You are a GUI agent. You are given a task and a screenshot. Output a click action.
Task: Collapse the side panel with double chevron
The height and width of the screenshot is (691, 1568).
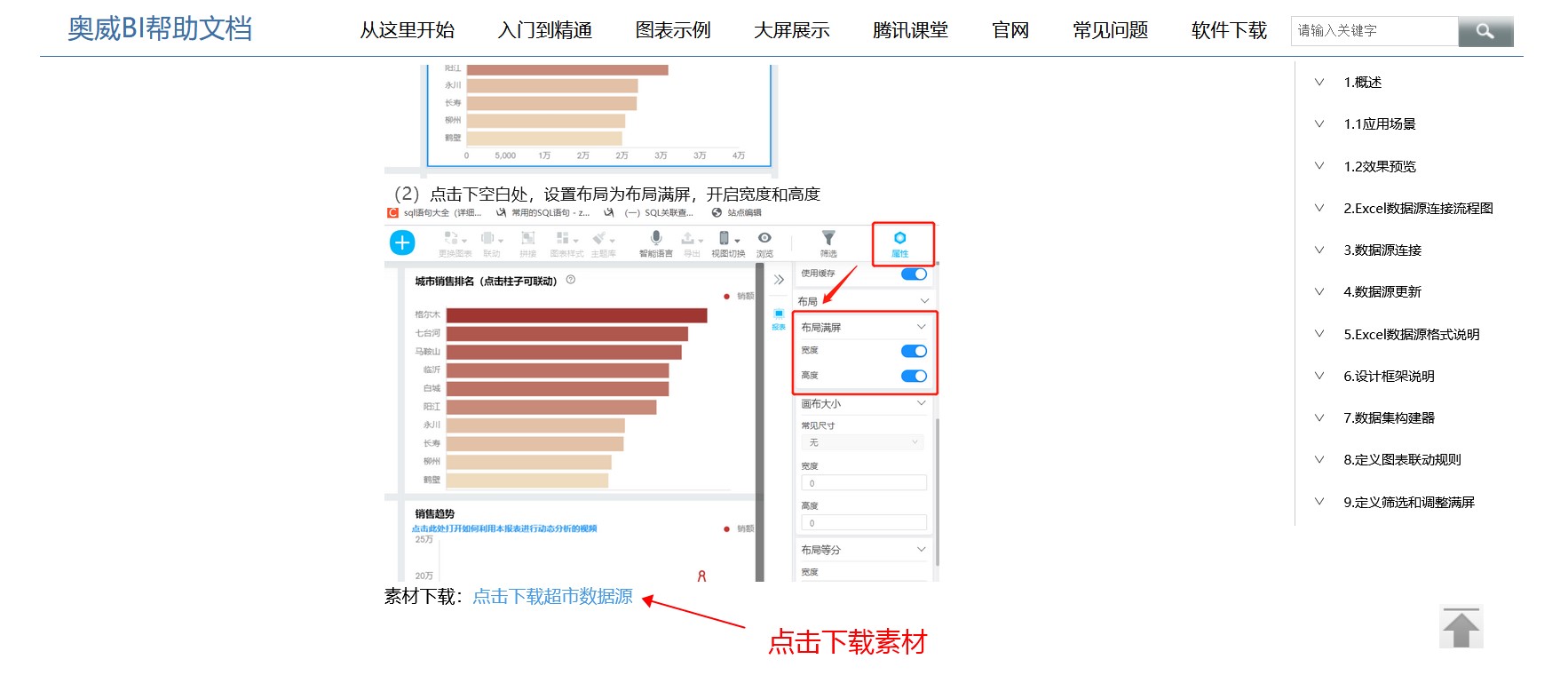(779, 280)
